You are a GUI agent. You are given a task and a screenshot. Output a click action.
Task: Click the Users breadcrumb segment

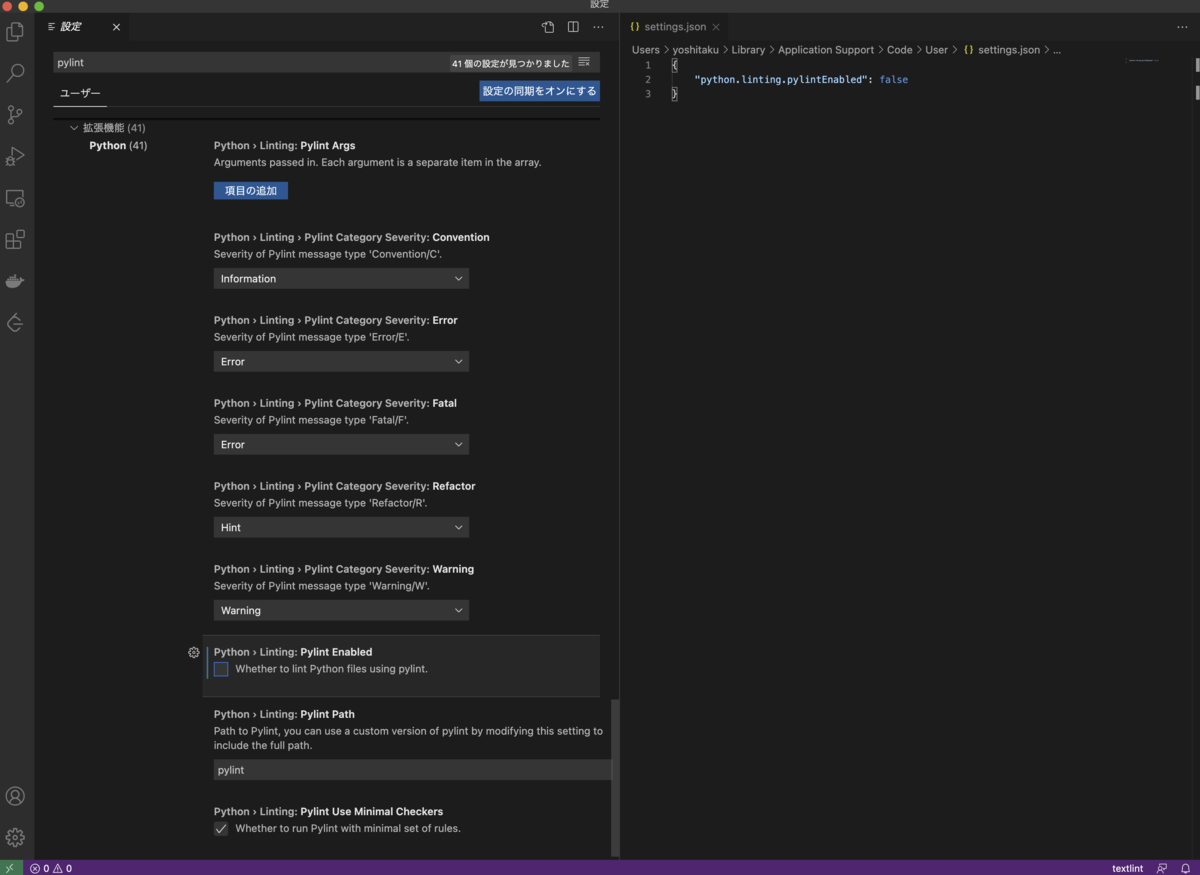point(646,50)
